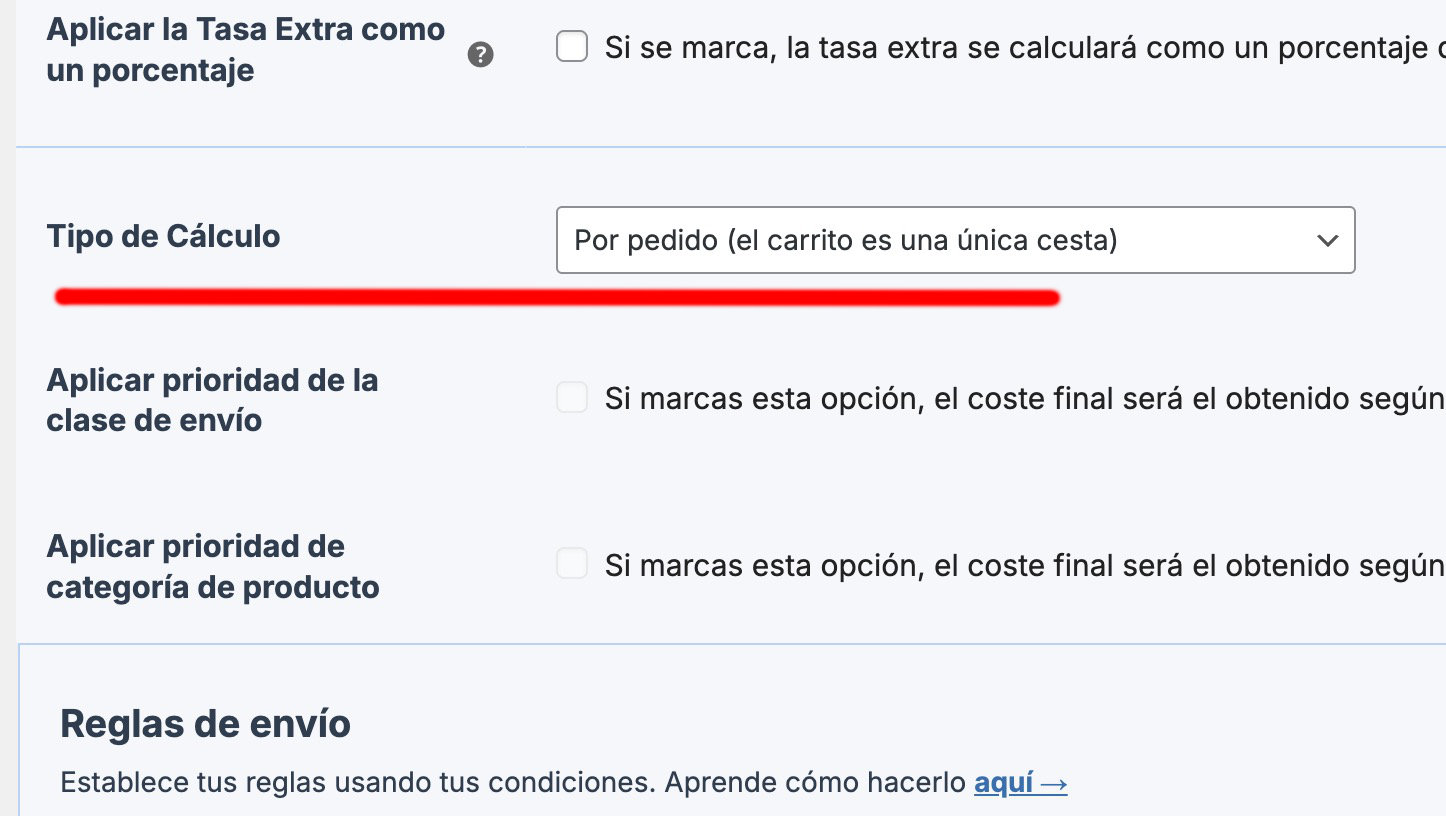Click the description text beside the product category checkbox
Viewport: 1446px width, 816px height.
[1020, 566]
